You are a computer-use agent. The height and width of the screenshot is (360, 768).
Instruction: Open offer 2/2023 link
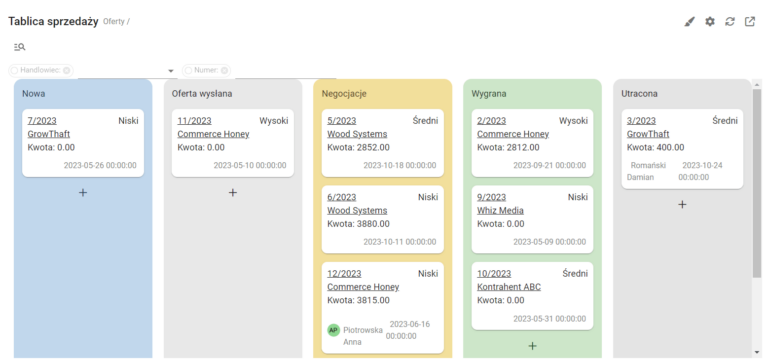tap(492, 121)
